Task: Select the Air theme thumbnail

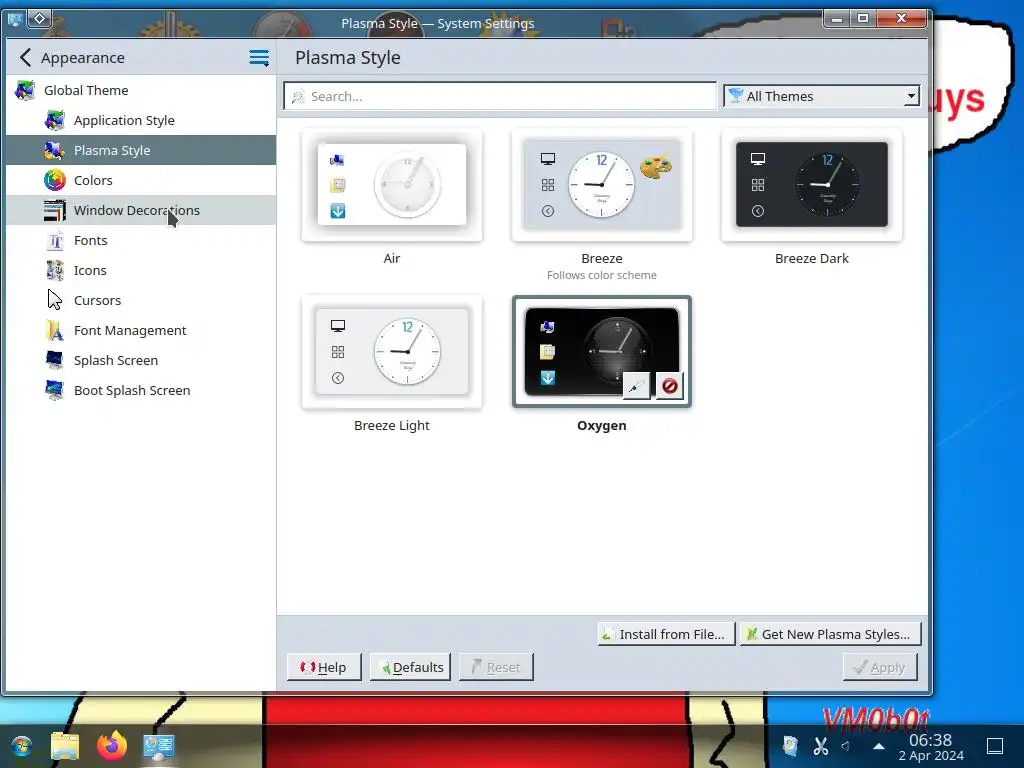Action: coord(392,185)
